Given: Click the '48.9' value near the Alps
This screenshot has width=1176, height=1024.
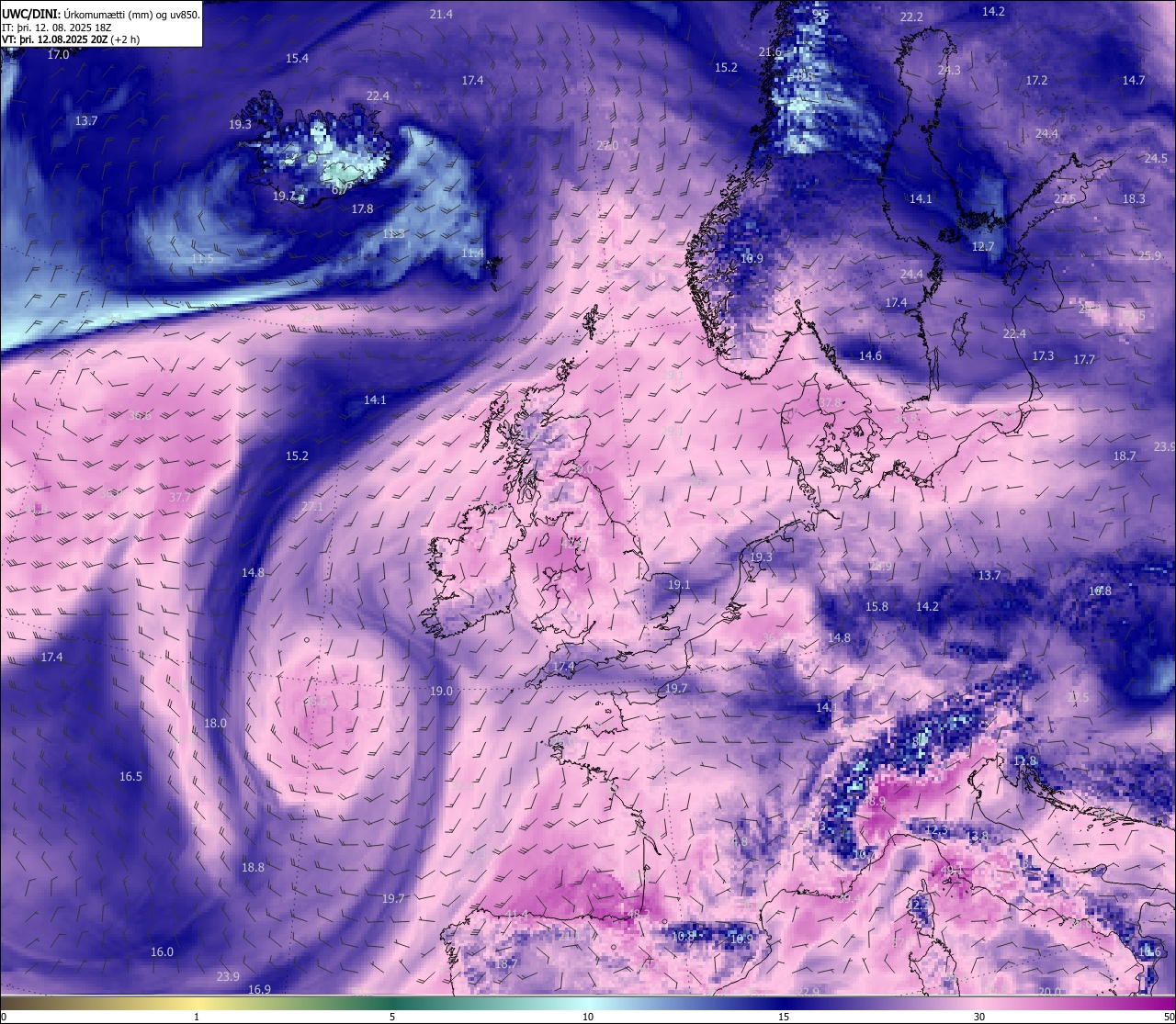Looking at the screenshot, I should tap(874, 803).
